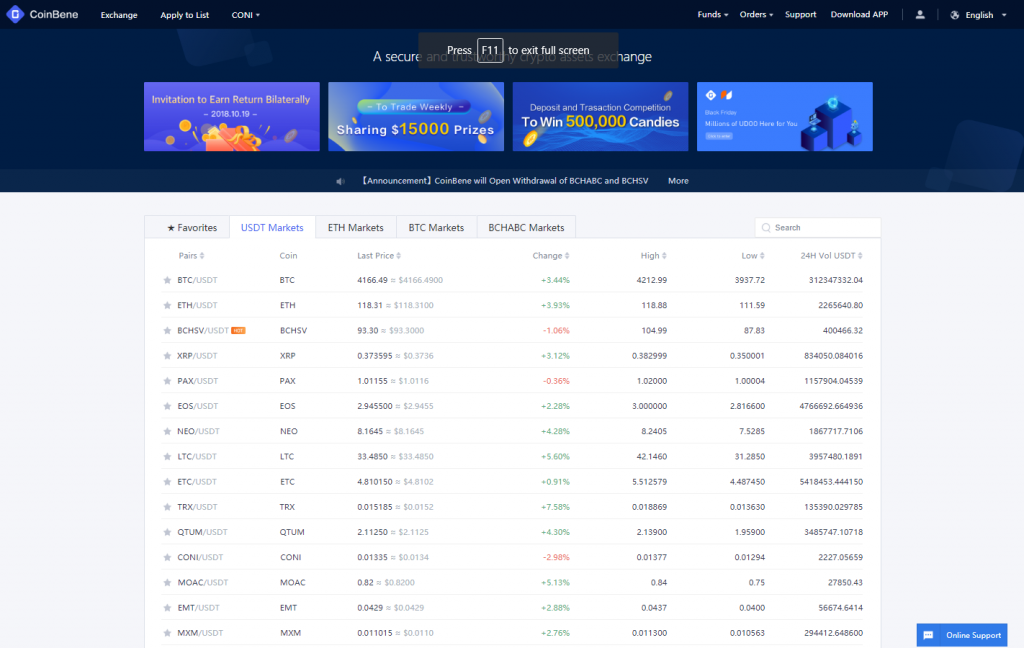Click the Online Support button
This screenshot has height=648, width=1024.
(x=962, y=635)
